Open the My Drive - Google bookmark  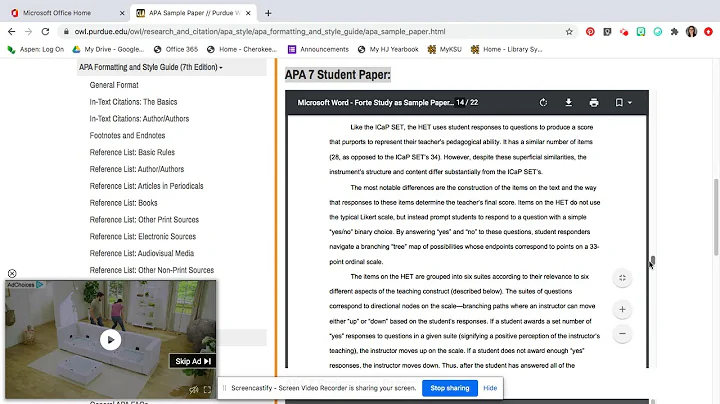click(x=108, y=49)
